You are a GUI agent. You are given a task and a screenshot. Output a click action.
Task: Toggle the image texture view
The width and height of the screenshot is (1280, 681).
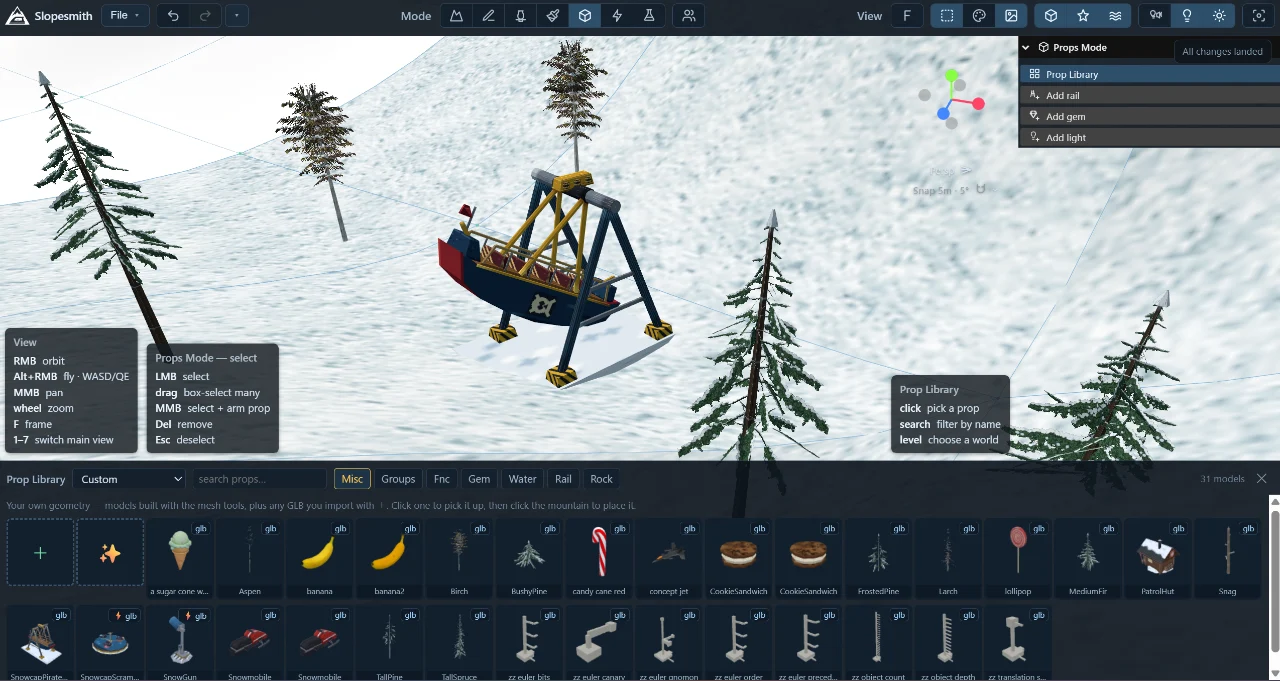(x=1011, y=16)
